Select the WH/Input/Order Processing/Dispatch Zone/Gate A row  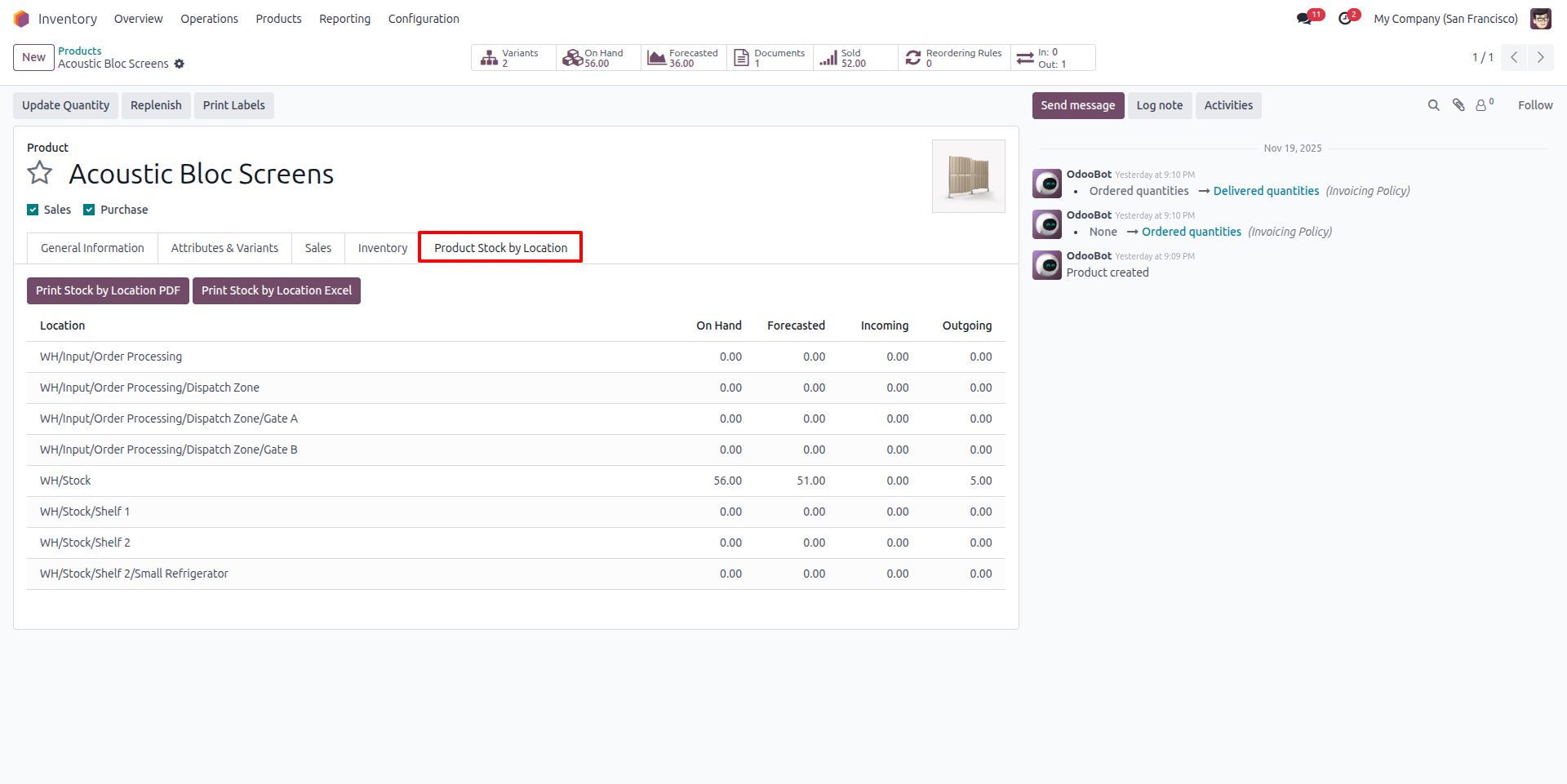tap(516, 419)
